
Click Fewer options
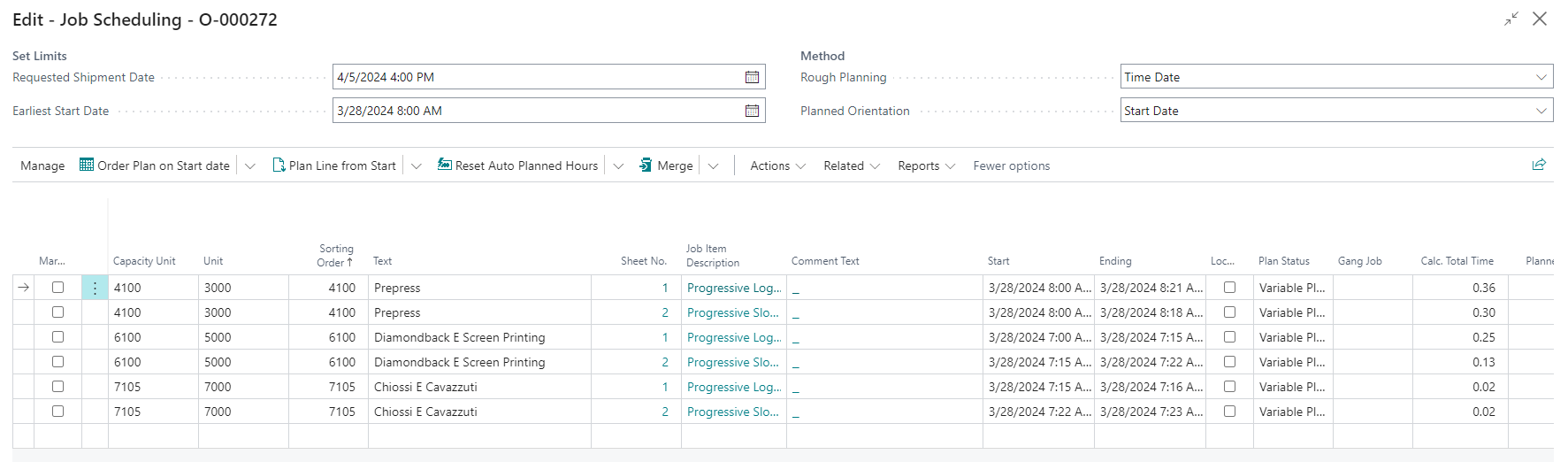tap(1011, 166)
